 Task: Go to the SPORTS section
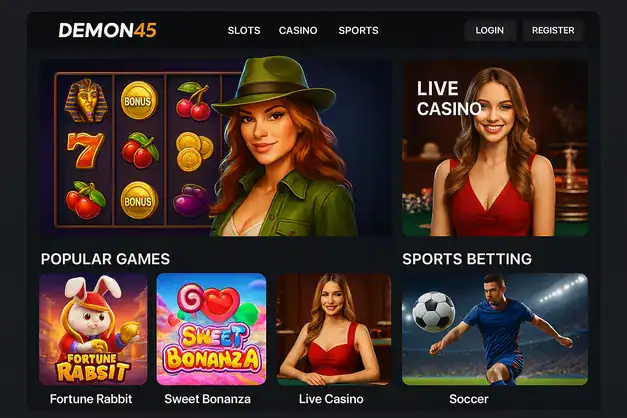pos(358,30)
